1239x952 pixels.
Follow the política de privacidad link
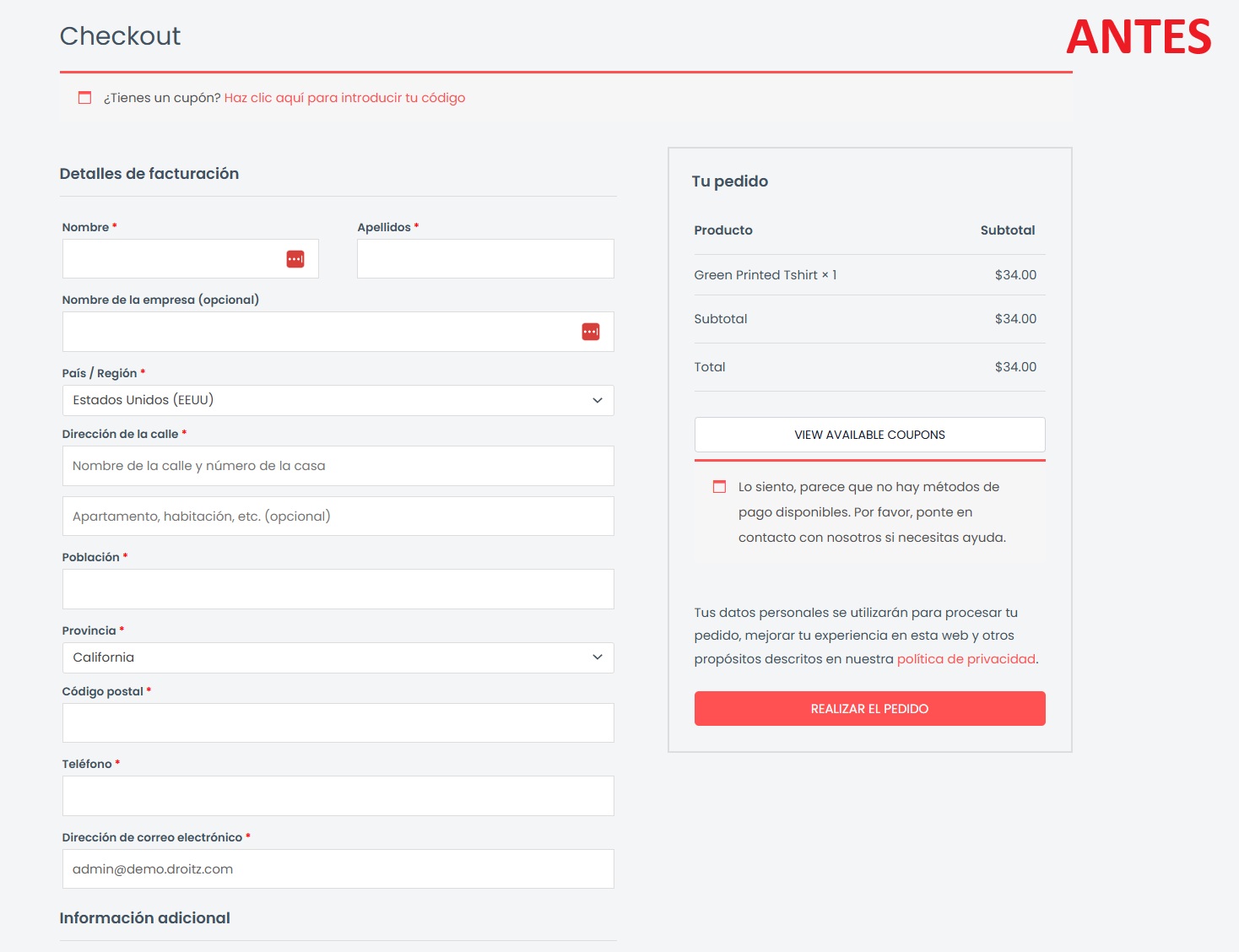(966, 659)
